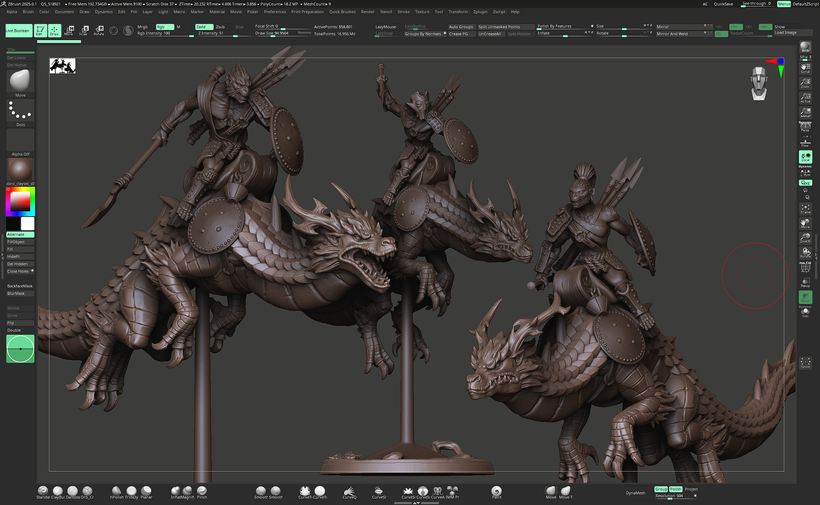
Task: Toggle the Live Boolean button
Action: (x=18, y=30)
